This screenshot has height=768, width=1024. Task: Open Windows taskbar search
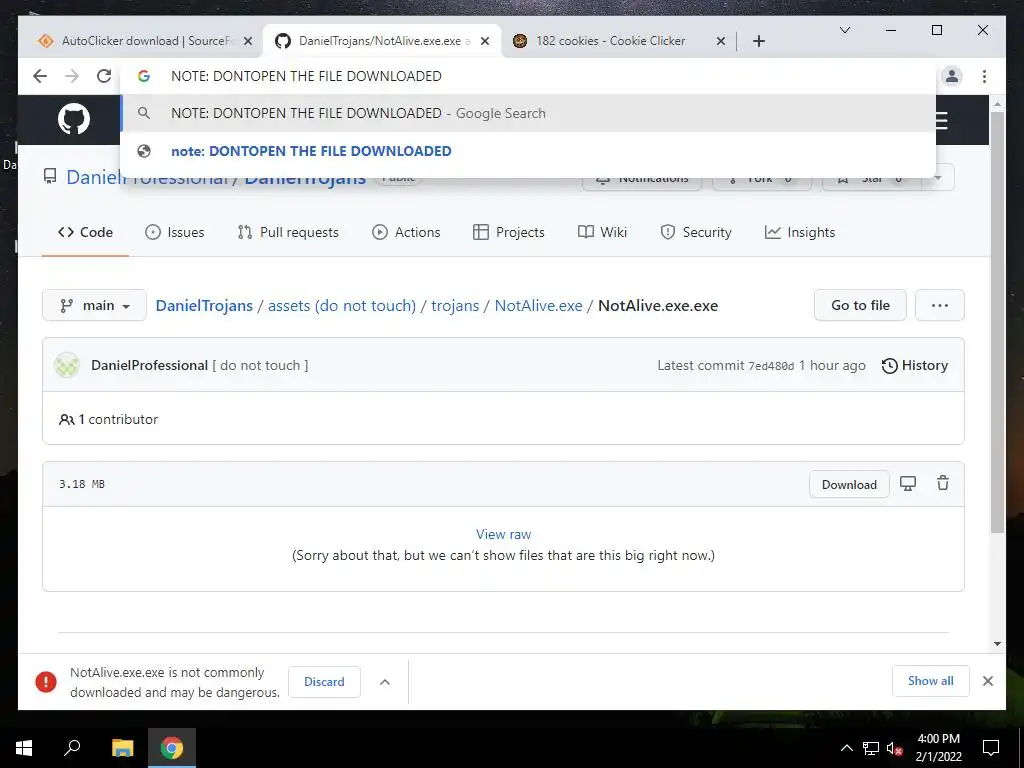tap(72, 748)
